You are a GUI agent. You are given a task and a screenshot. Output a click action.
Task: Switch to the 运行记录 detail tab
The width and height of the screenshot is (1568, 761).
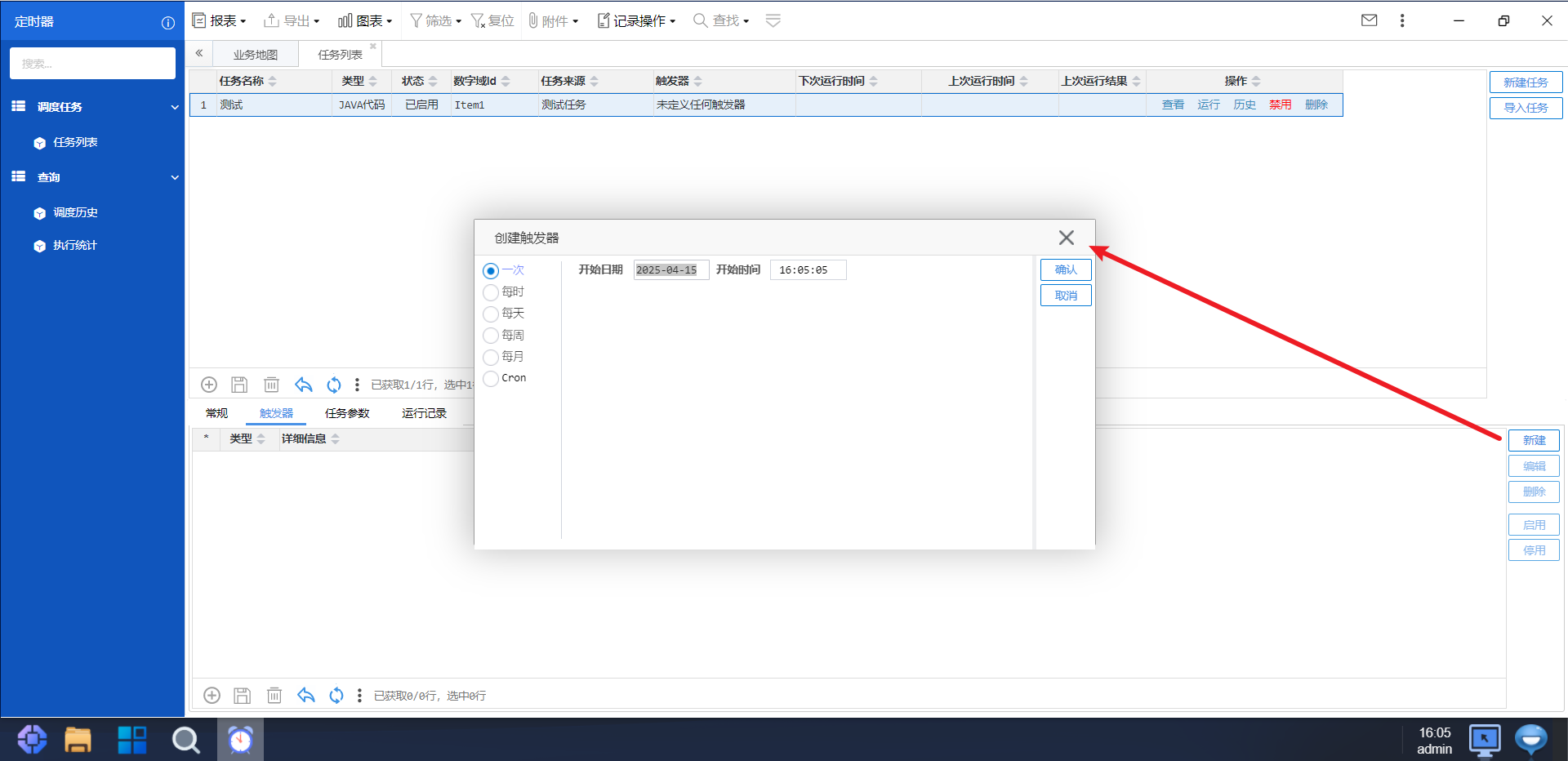[x=424, y=413]
